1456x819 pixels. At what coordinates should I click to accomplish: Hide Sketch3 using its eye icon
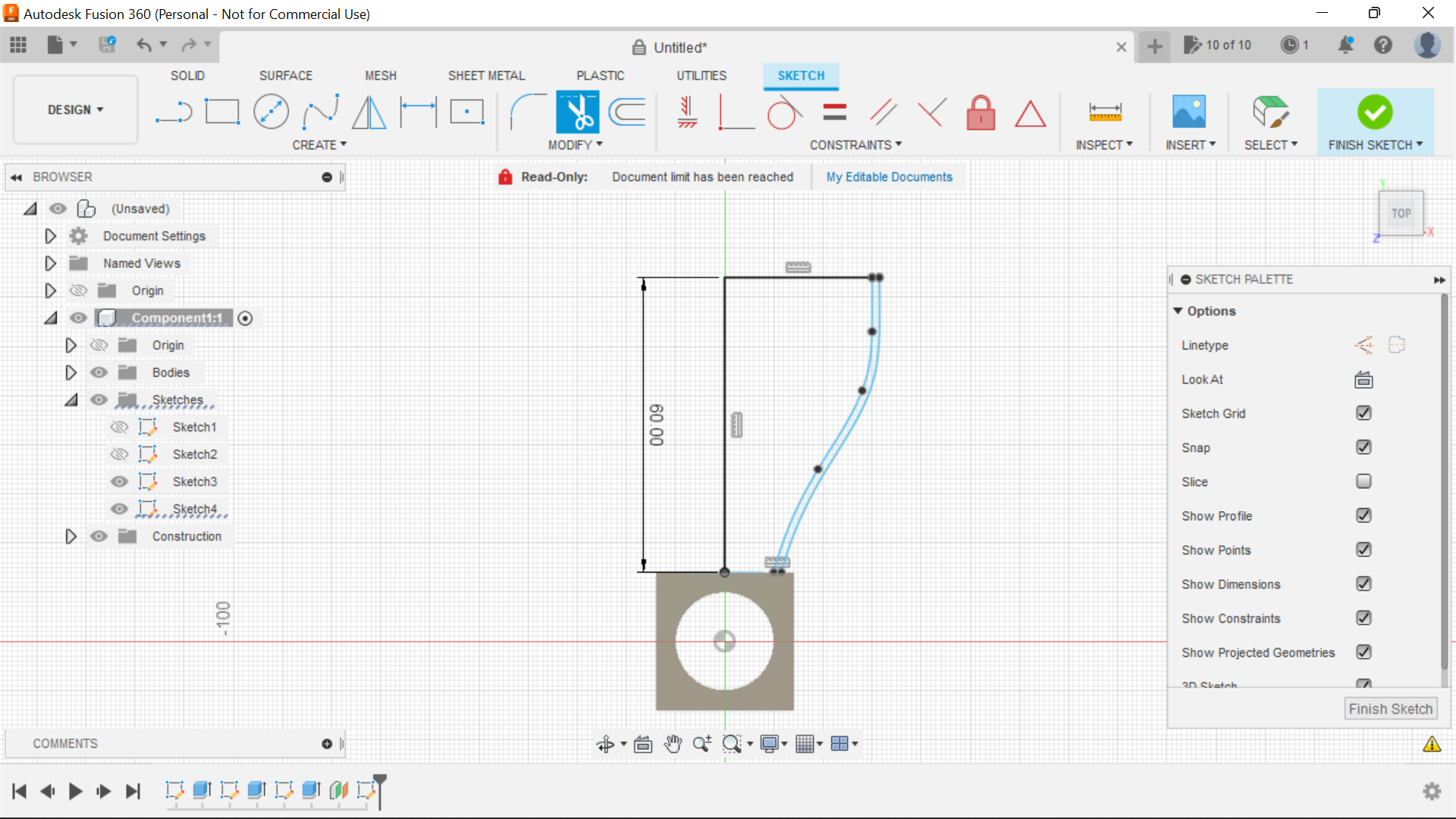[119, 482]
